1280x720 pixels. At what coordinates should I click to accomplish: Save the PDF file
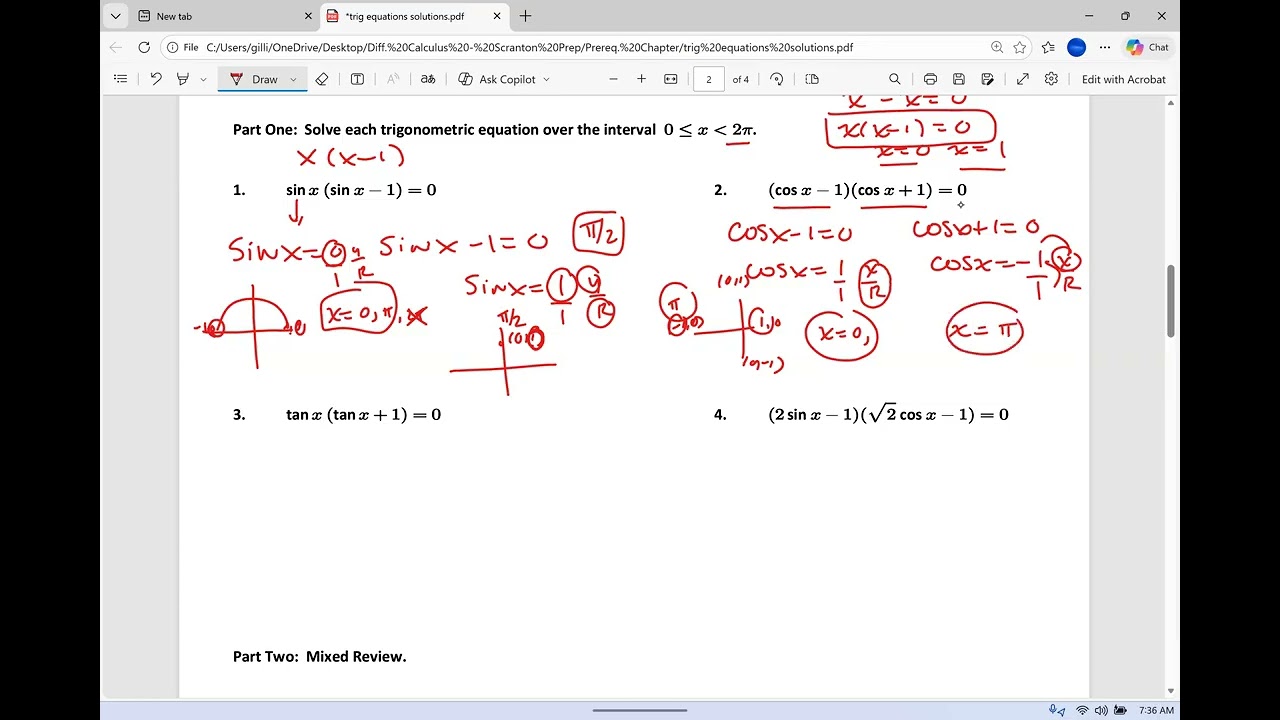click(x=959, y=79)
